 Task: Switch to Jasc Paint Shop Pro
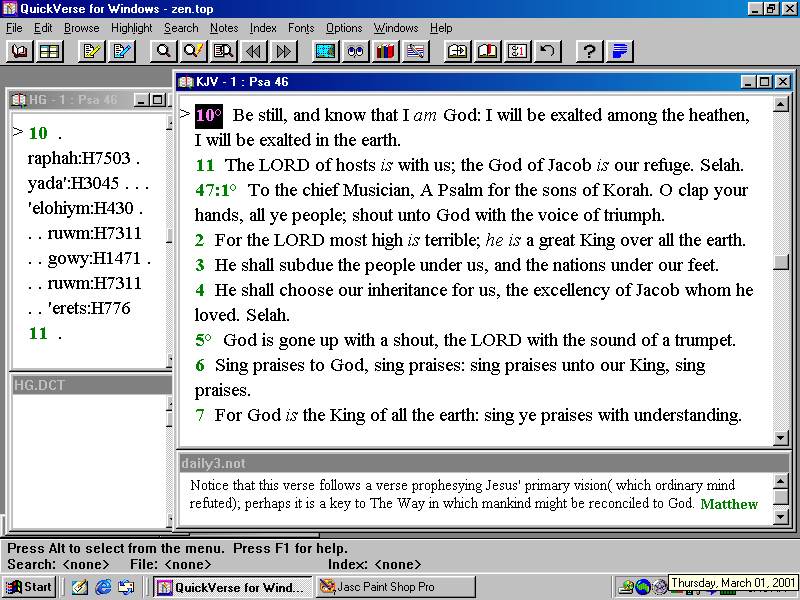coord(395,587)
